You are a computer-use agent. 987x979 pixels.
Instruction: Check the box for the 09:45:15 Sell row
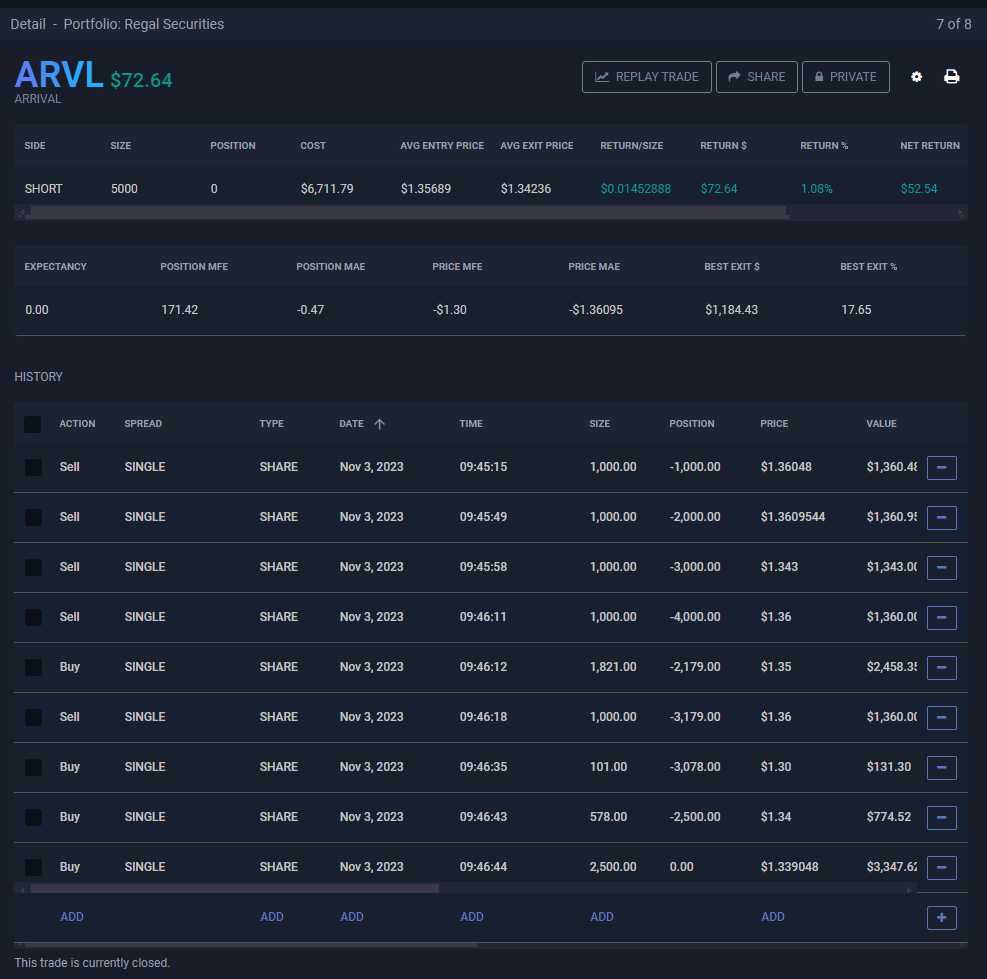33,467
